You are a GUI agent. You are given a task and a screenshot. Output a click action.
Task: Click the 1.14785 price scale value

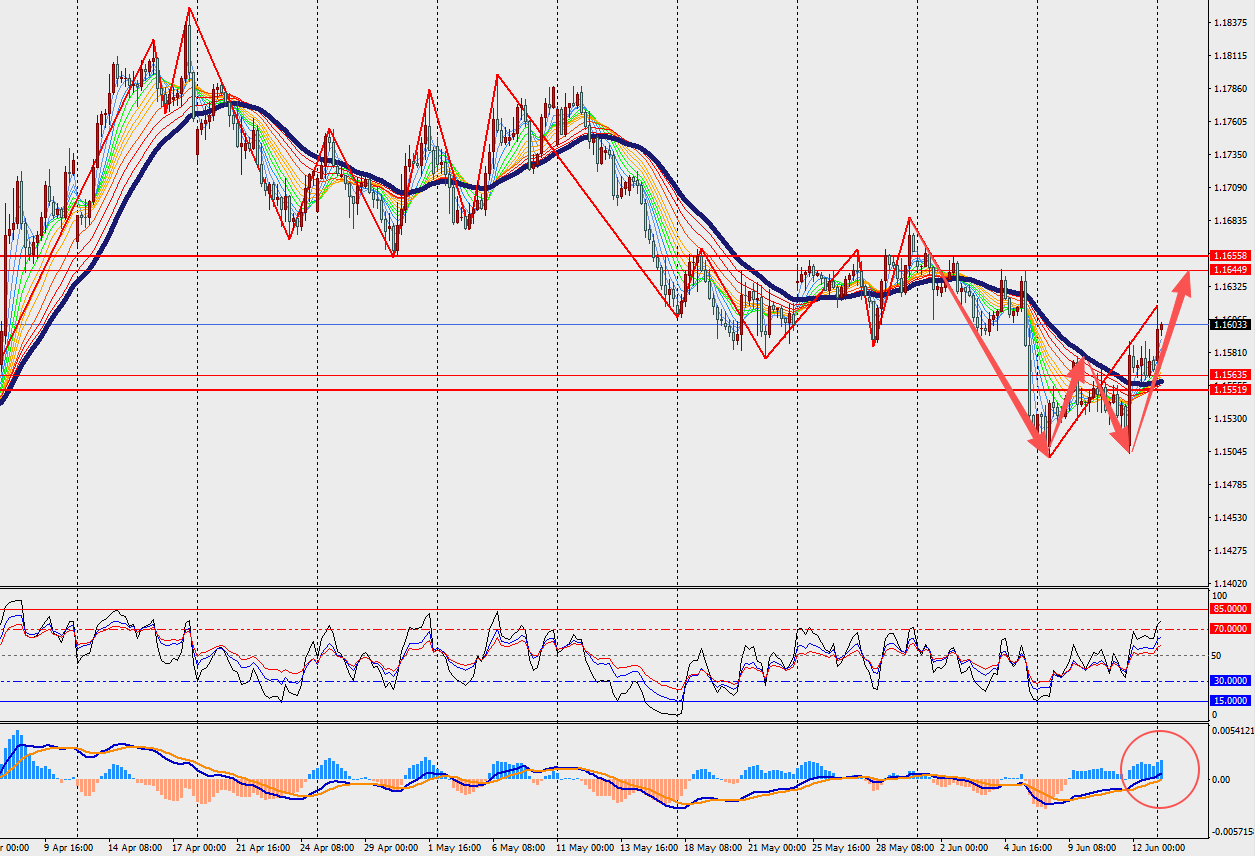[x=1229, y=484]
